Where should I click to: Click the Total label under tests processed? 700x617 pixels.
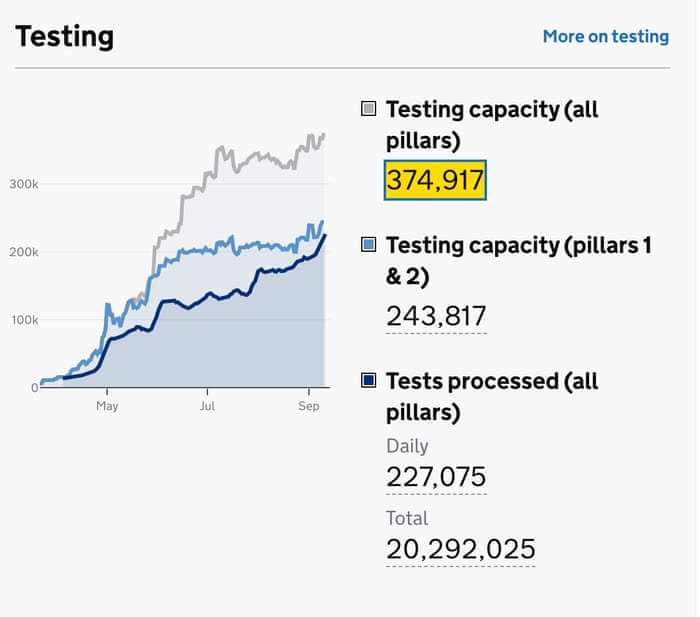coord(407,518)
